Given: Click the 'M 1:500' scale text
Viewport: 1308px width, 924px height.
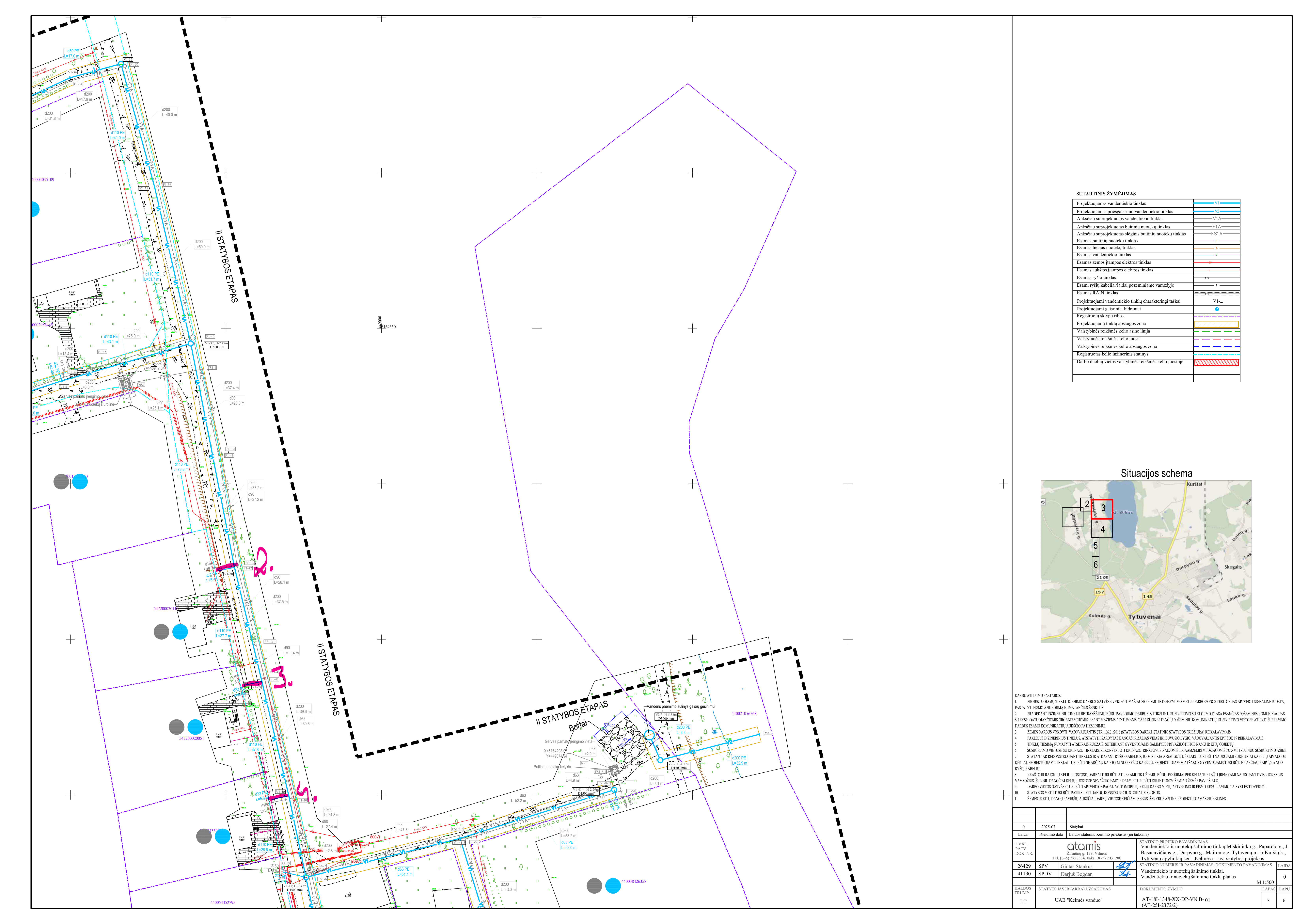Looking at the screenshot, I should point(1265,882).
